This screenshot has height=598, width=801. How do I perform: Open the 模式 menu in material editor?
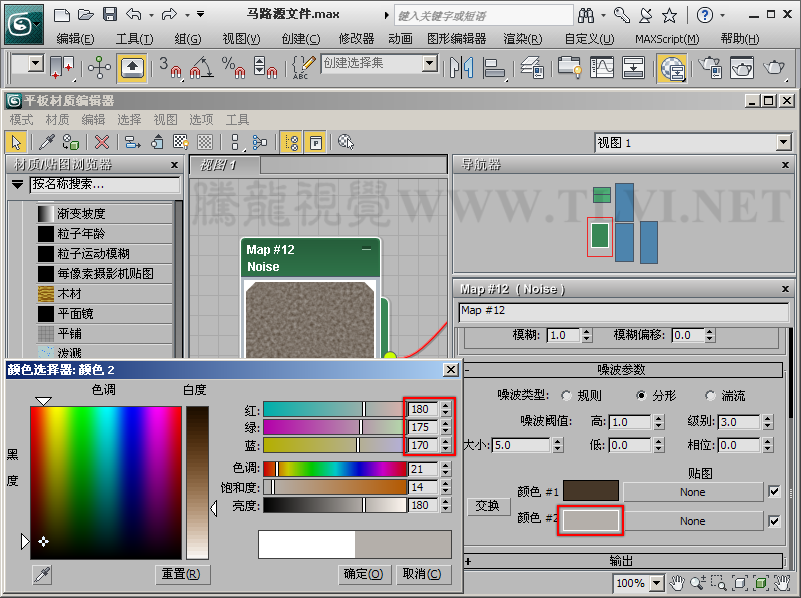pos(21,119)
